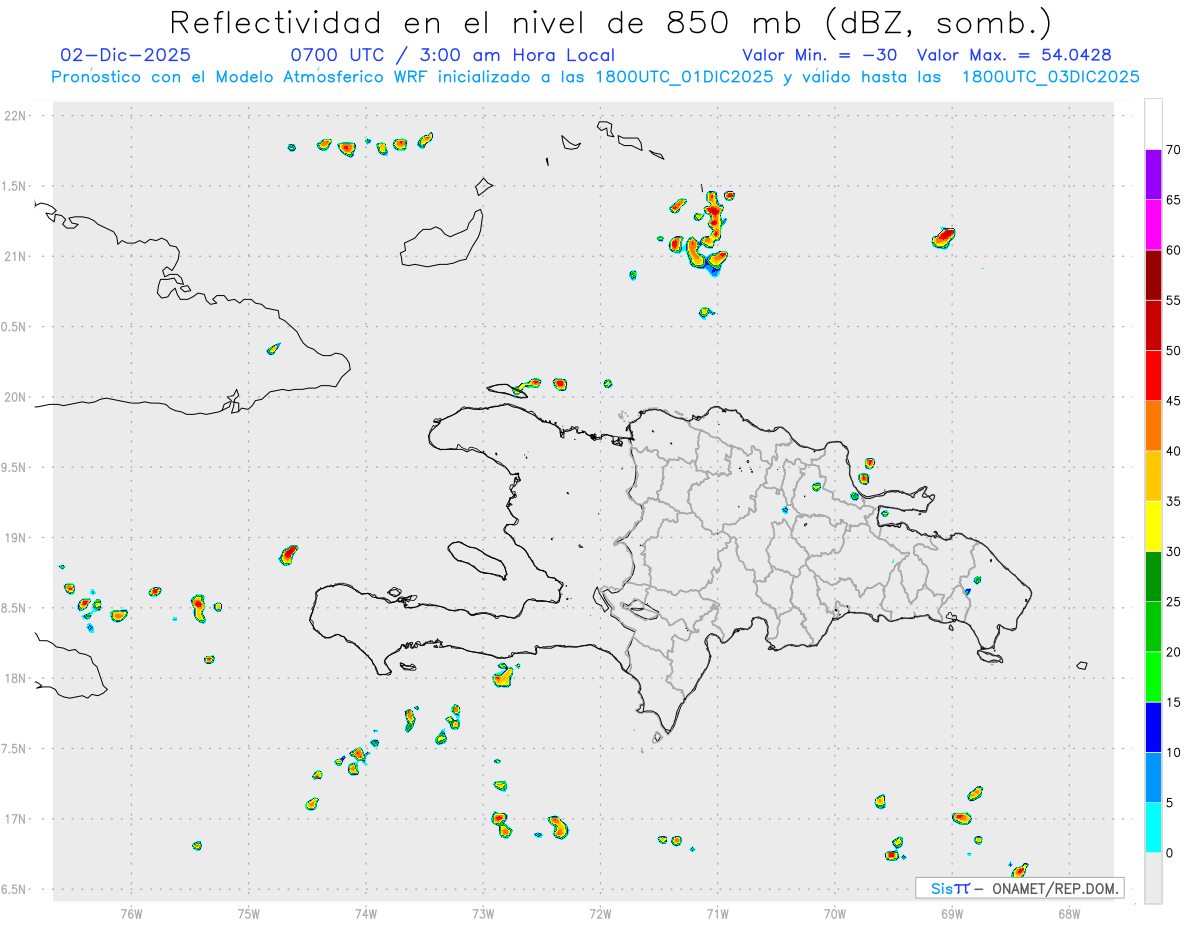This screenshot has height=927, width=1200.
Task: Select the longitude label '75W'
Action: click(x=249, y=913)
